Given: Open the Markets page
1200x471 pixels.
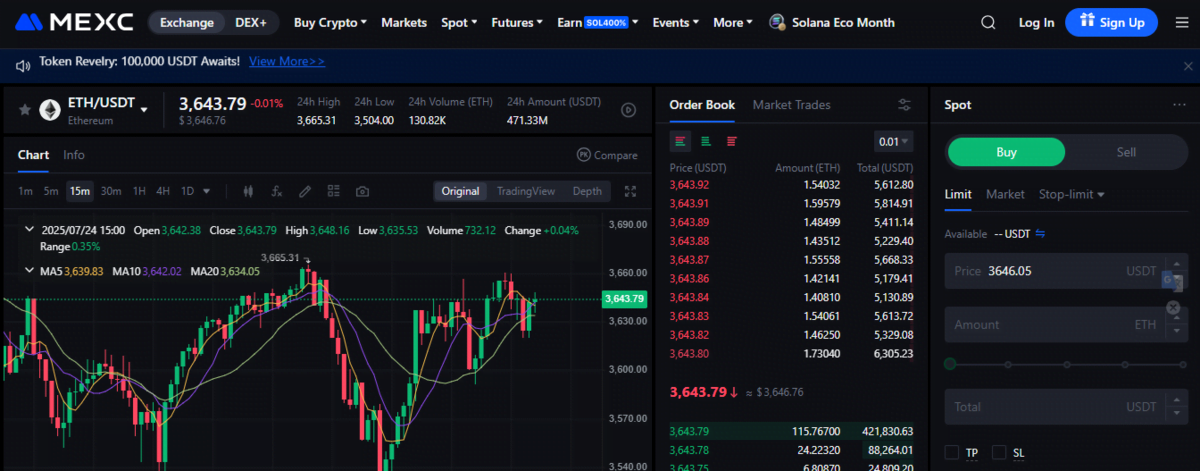Looking at the screenshot, I should pos(404,22).
